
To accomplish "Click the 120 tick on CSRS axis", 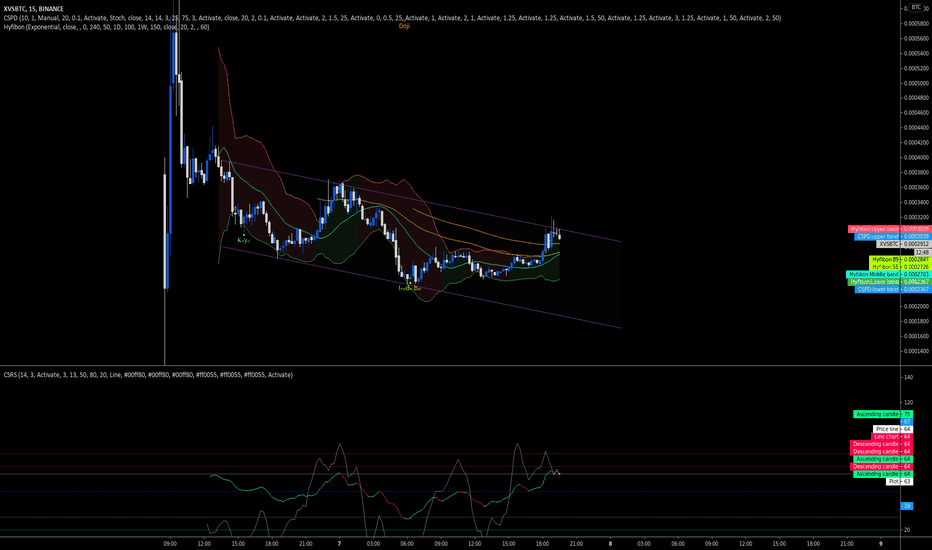I will click(908, 403).
